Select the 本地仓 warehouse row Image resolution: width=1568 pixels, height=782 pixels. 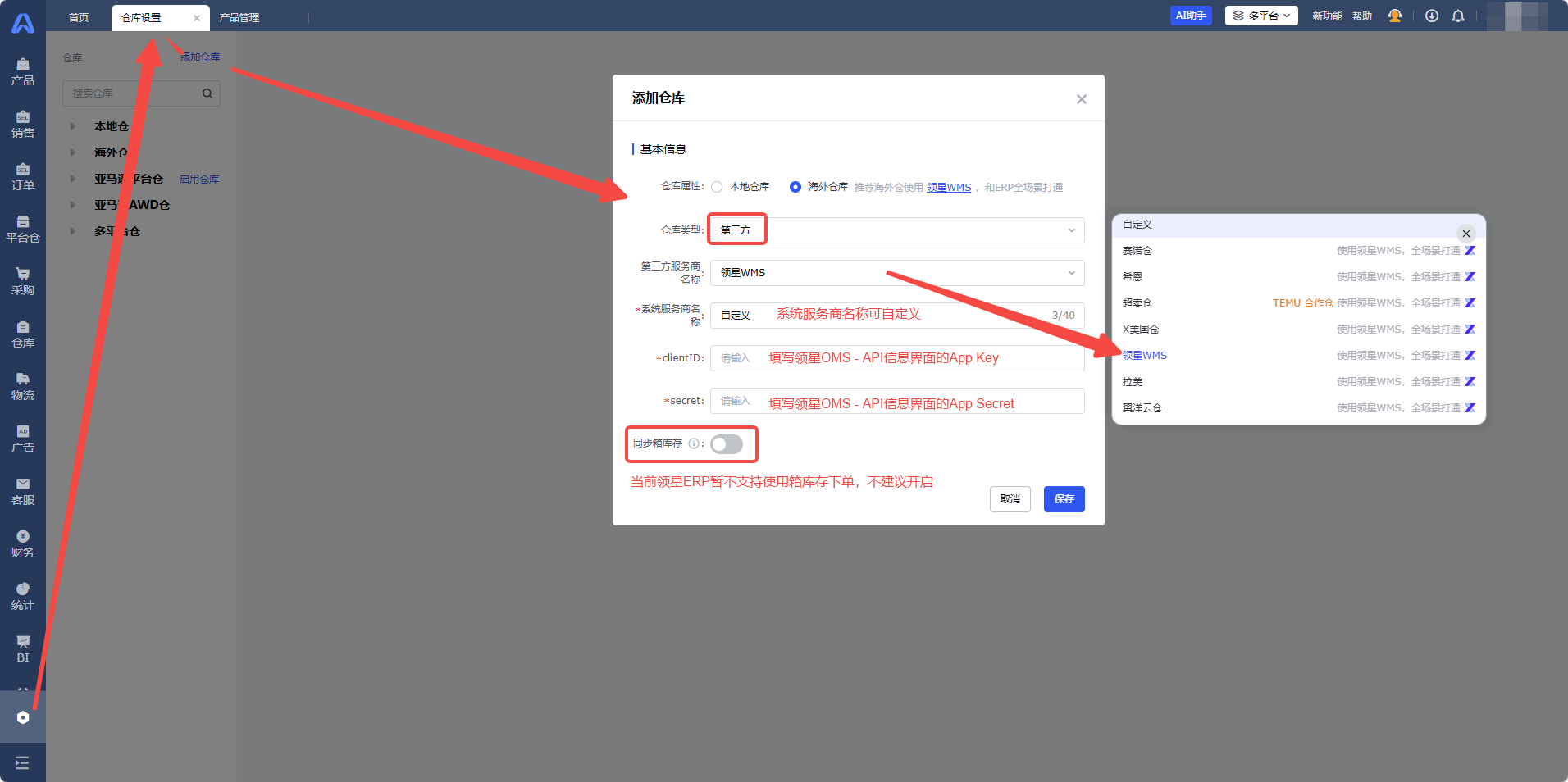[x=112, y=126]
